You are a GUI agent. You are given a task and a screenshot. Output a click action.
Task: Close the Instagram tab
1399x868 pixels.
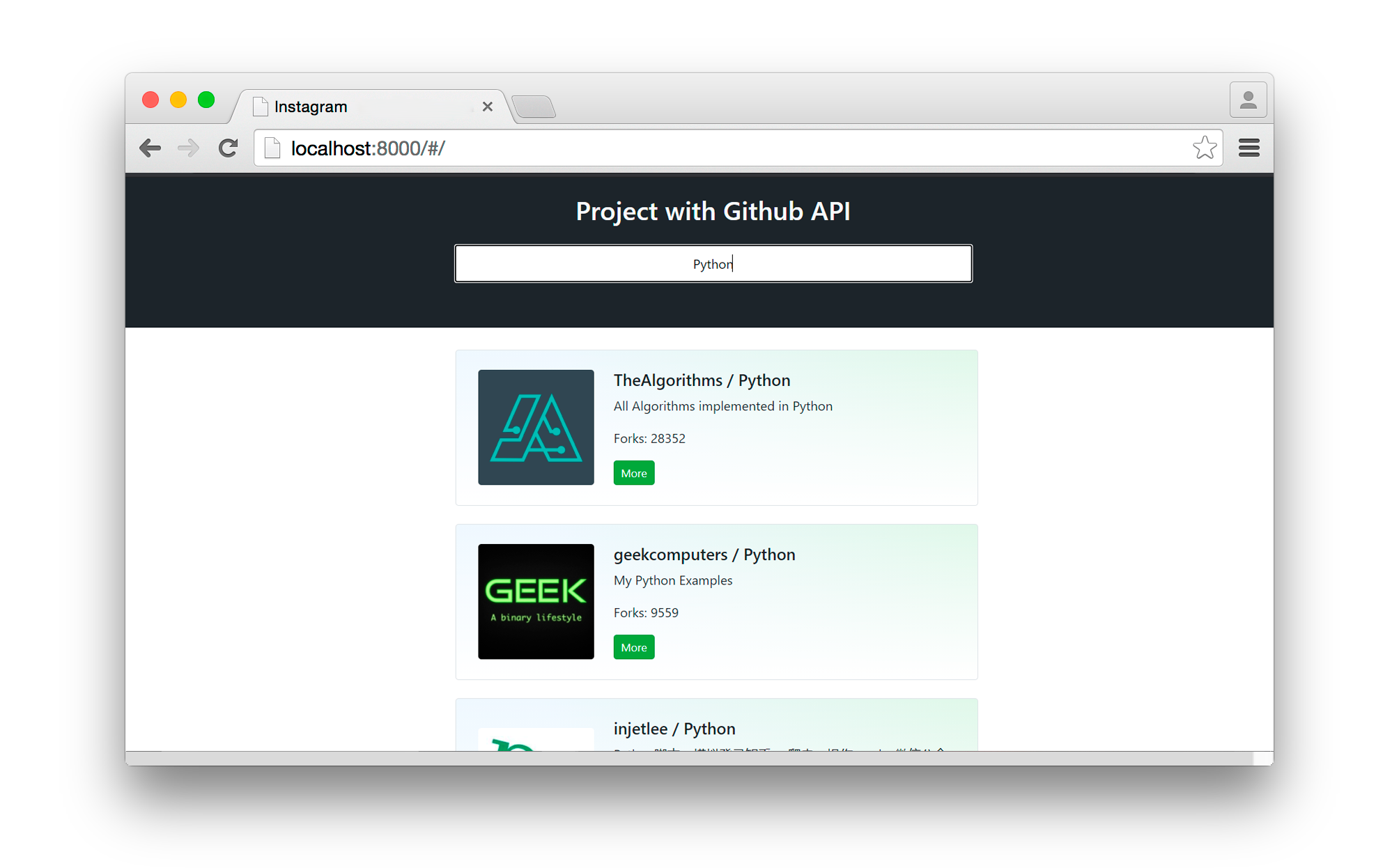488,107
